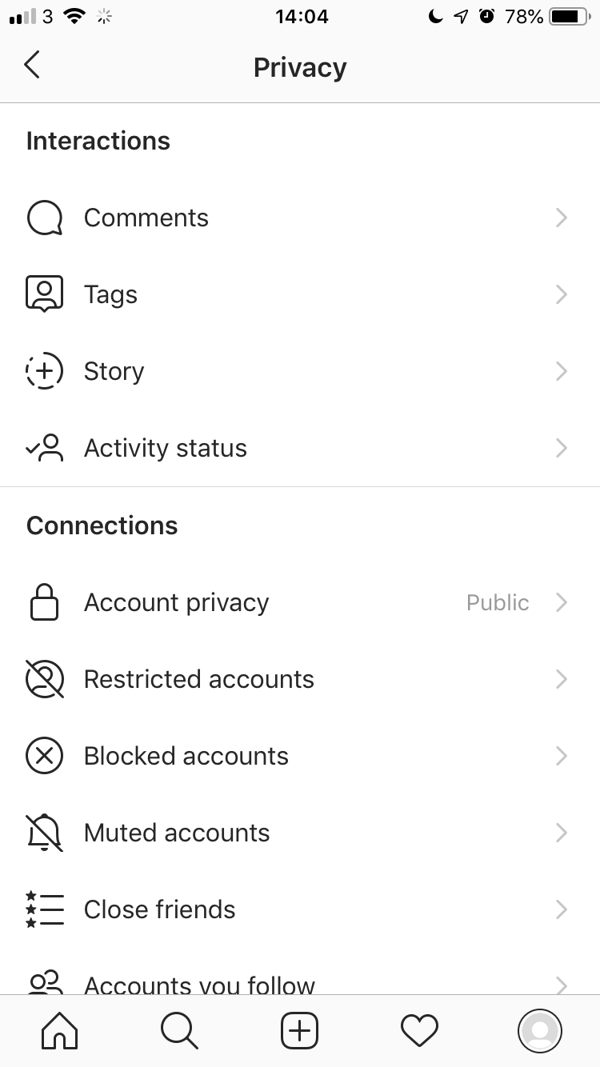Click the Activity status person icon
Image resolution: width=600 pixels, height=1067 pixels.
click(44, 448)
